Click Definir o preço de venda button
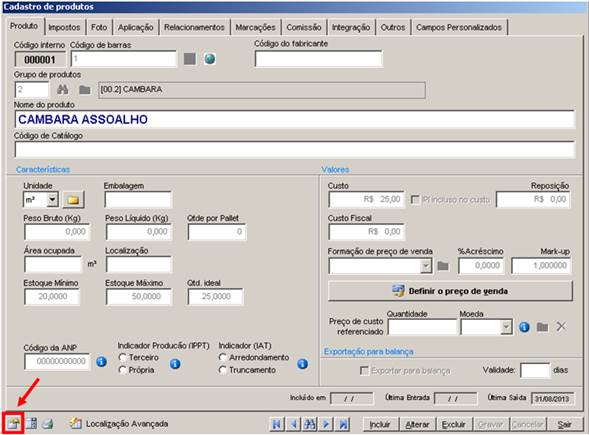 click(x=450, y=291)
